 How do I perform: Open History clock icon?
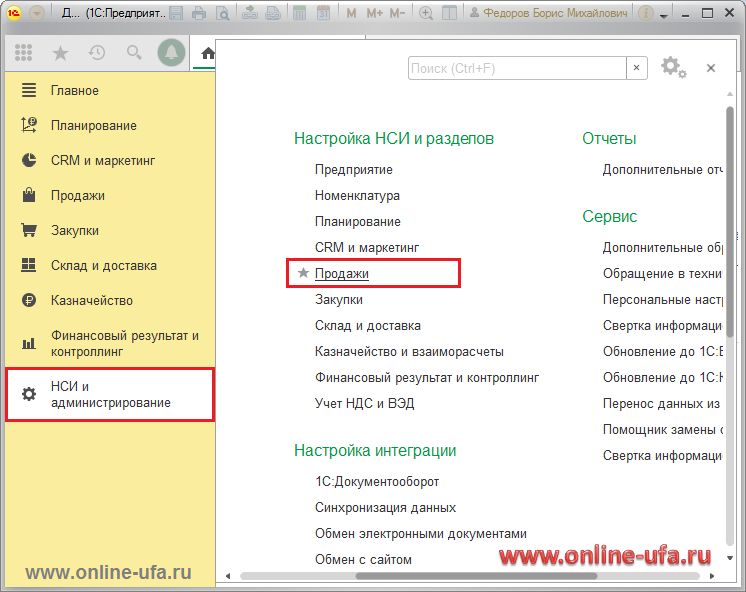97,52
